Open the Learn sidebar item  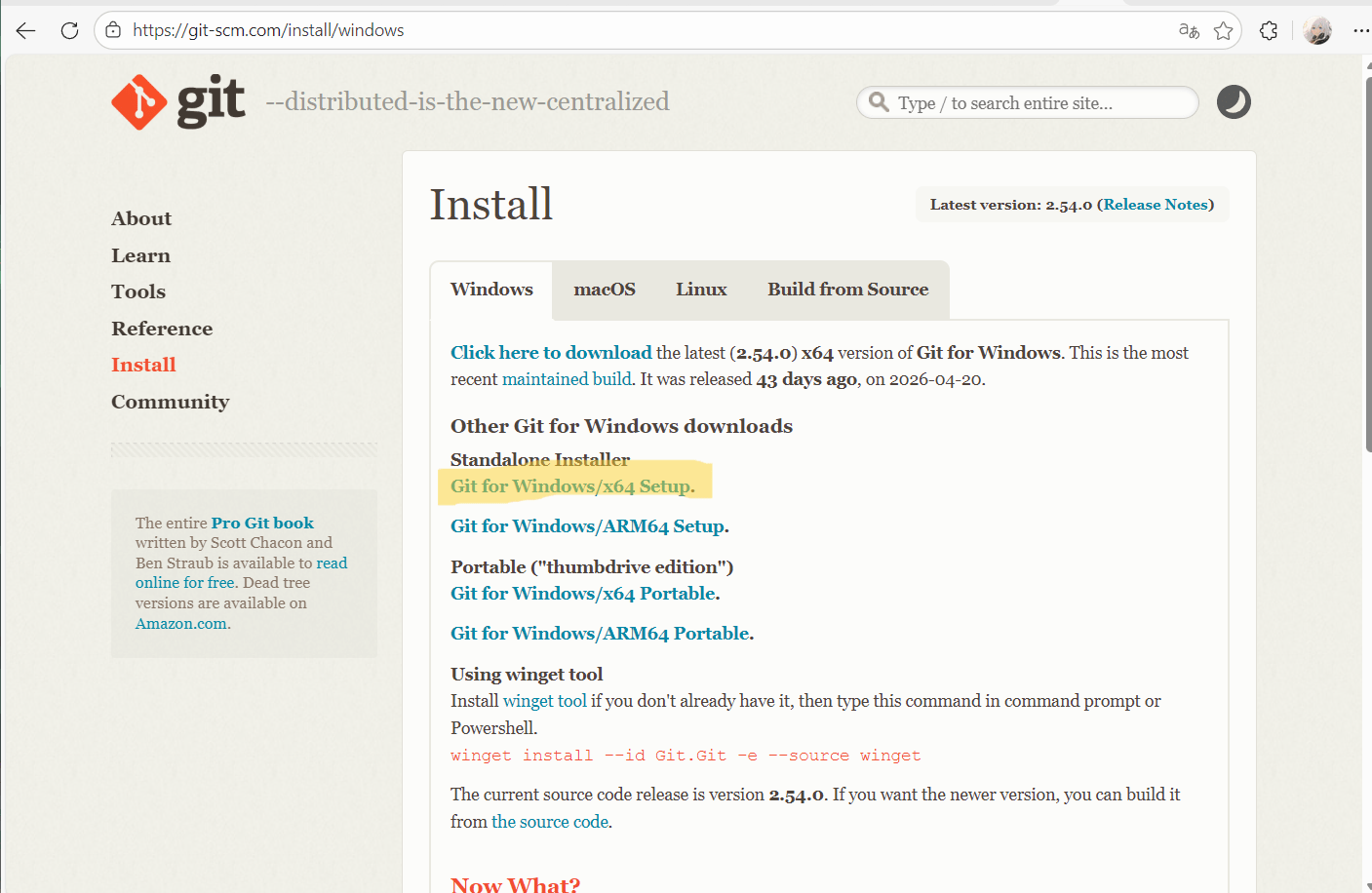tap(140, 255)
